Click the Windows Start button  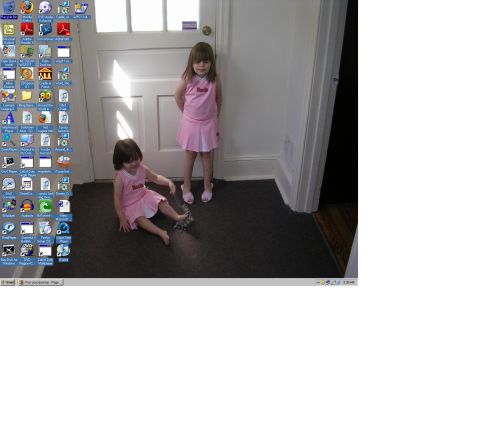pos(8,282)
